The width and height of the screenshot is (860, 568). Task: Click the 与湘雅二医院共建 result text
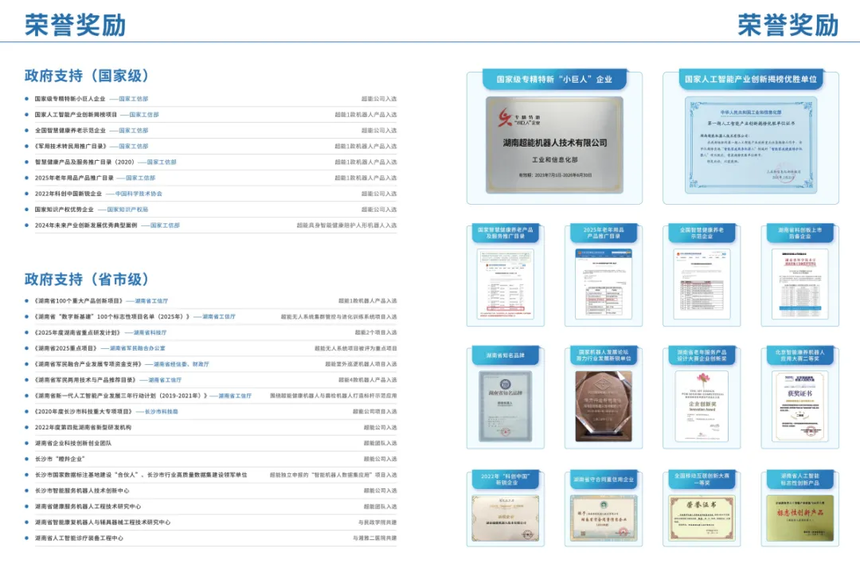[375, 538]
